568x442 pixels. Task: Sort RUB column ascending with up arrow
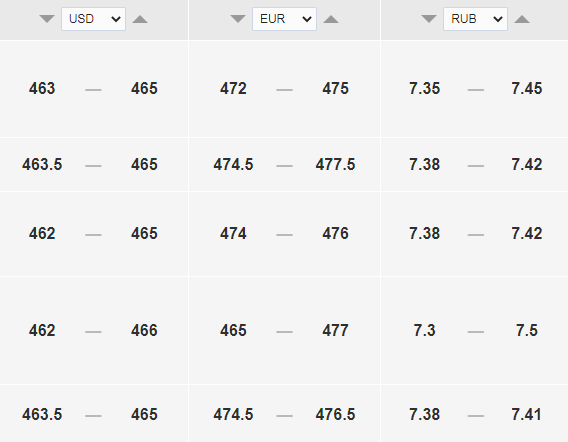(x=522, y=19)
